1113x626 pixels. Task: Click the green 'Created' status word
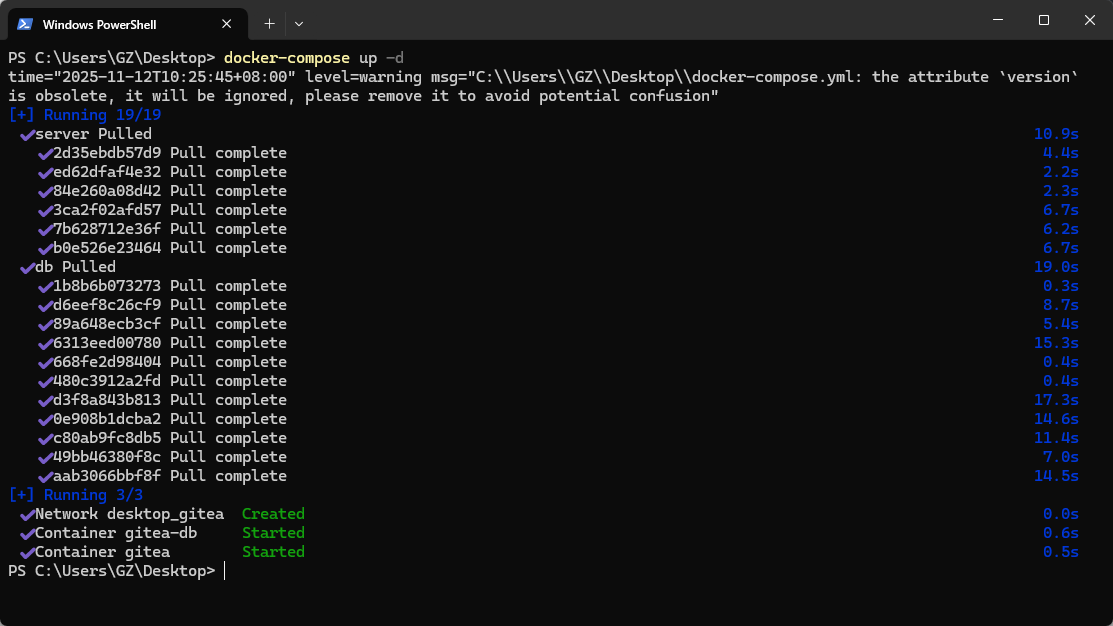point(273,514)
